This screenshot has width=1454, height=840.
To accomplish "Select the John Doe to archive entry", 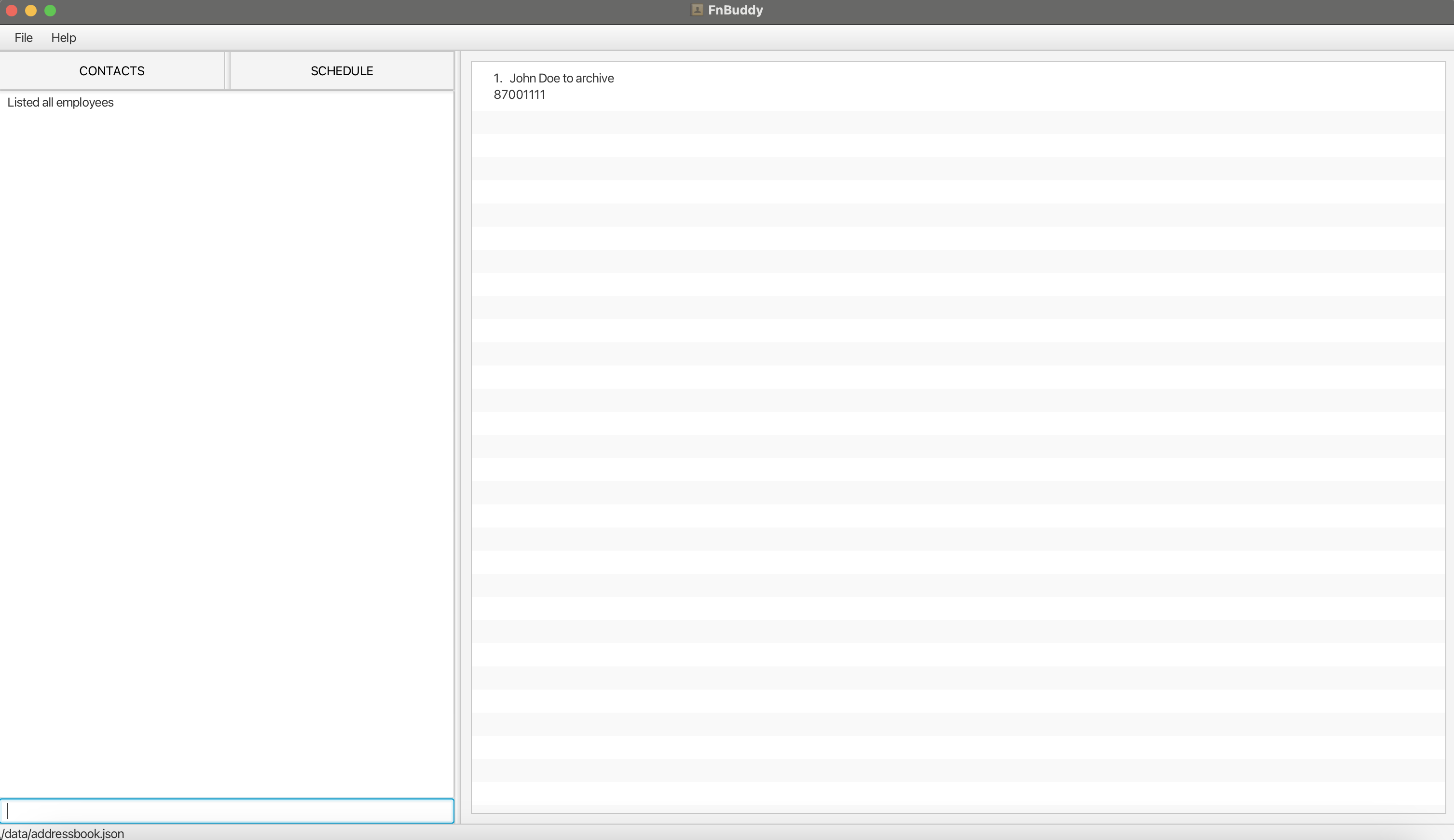I will (x=958, y=86).
